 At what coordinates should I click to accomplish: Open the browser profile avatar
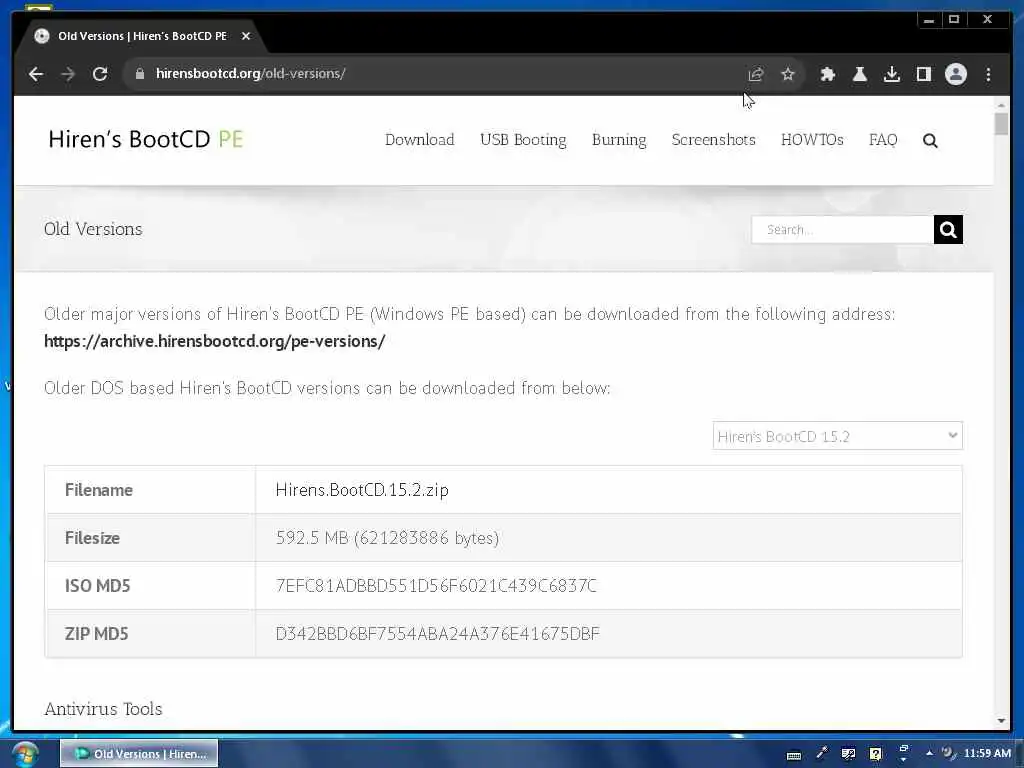[x=955, y=74]
